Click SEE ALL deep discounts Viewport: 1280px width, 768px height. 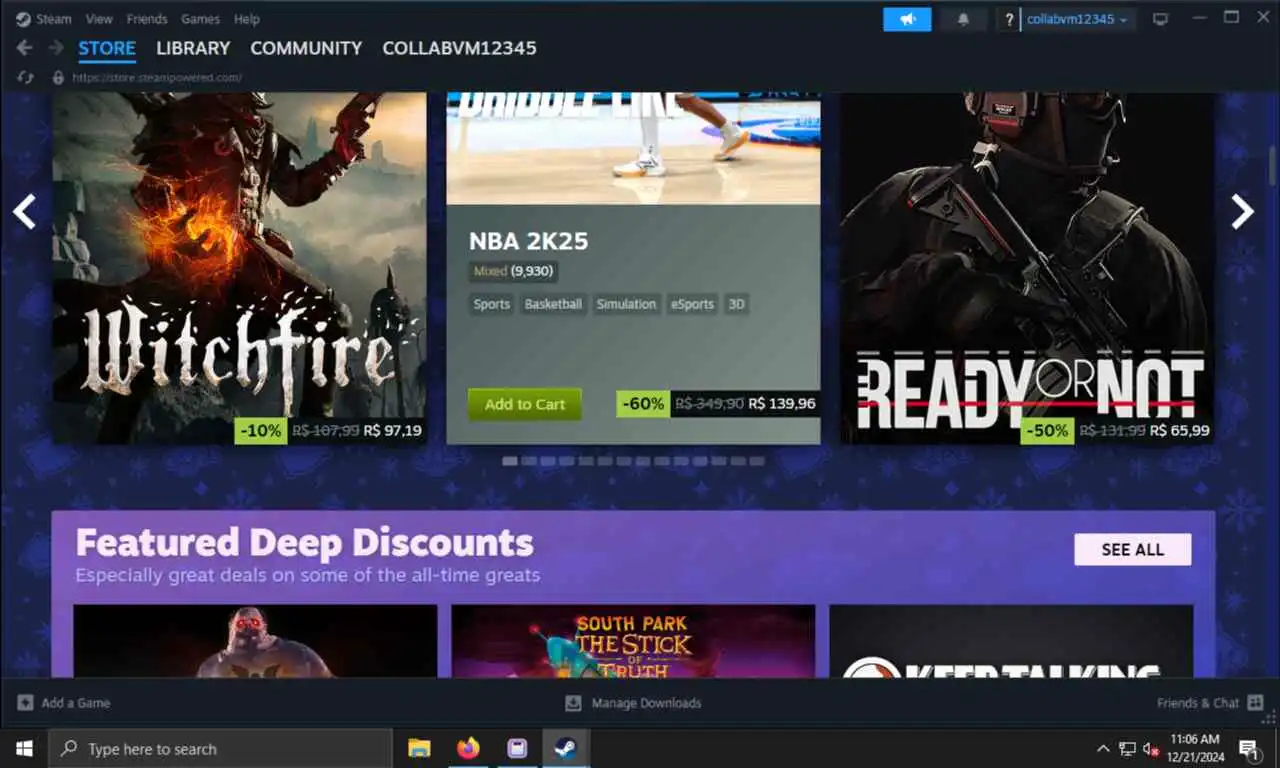pyautogui.click(x=1133, y=549)
